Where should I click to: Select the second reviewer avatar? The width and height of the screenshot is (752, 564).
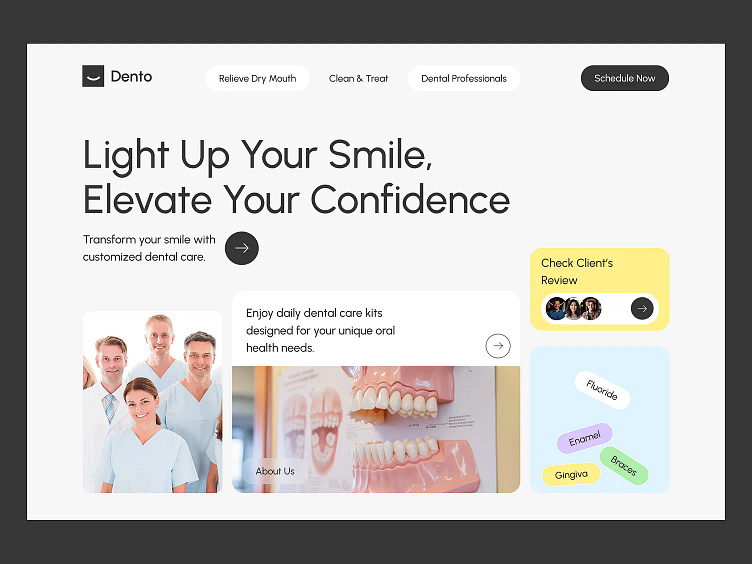point(573,308)
